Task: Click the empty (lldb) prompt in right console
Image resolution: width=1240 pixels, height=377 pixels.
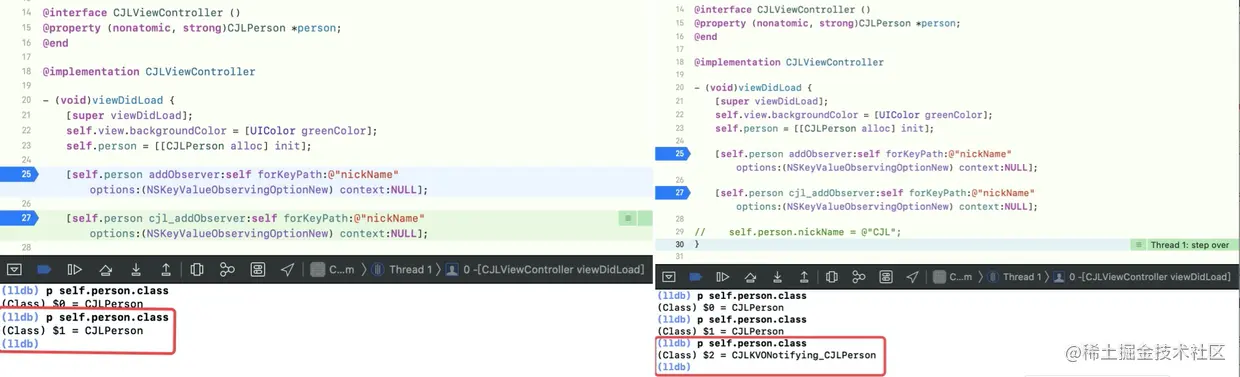Action: (674, 367)
